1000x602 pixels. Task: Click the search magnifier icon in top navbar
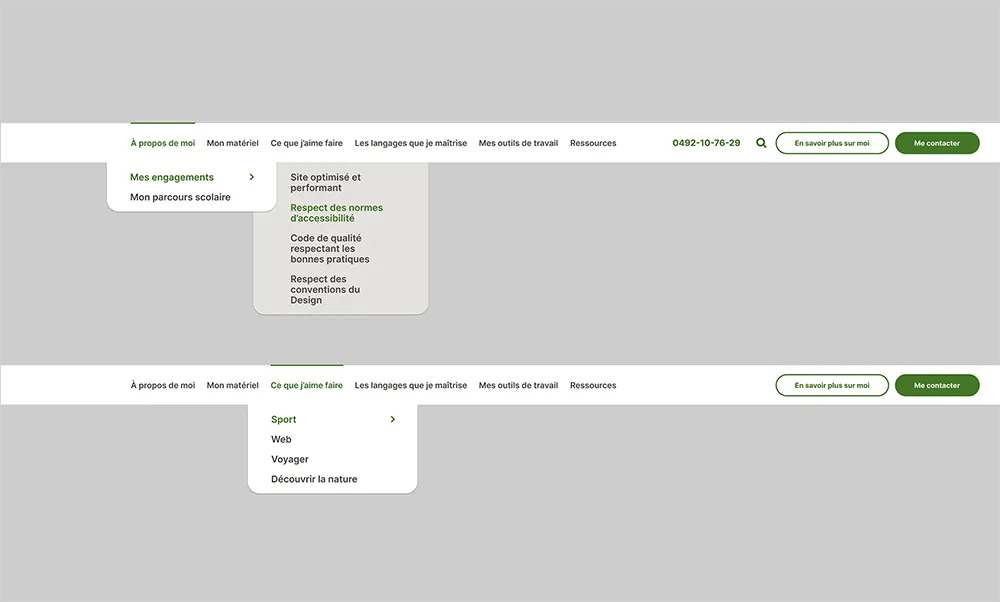[761, 143]
